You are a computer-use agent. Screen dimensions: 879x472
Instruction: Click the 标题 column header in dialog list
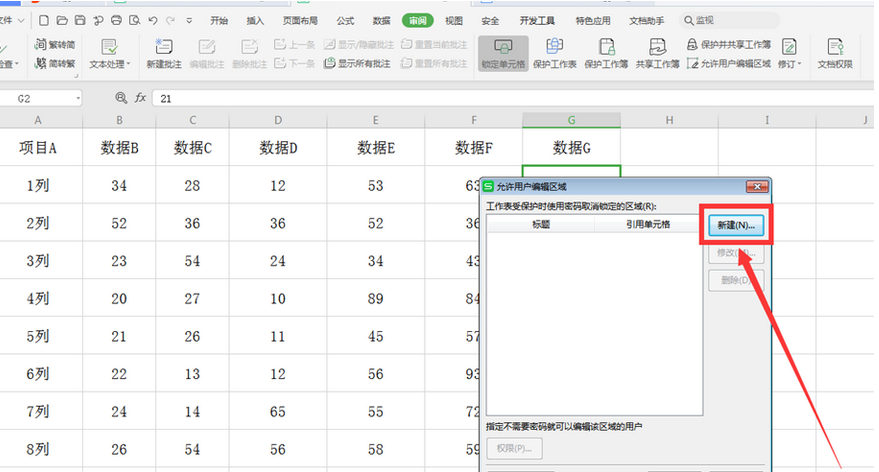[x=540, y=224]
